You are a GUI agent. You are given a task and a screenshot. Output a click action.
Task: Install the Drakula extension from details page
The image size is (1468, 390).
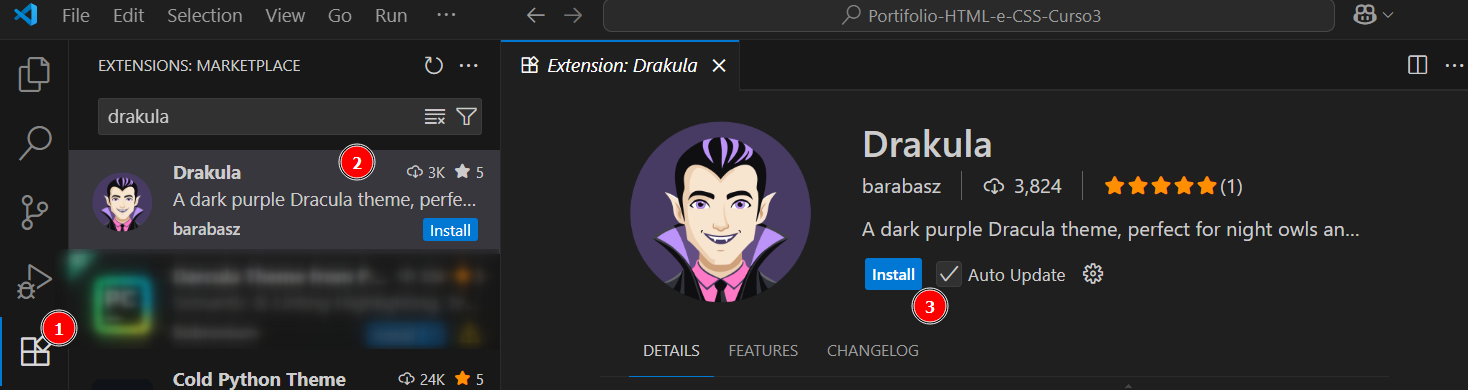point(893,274)
